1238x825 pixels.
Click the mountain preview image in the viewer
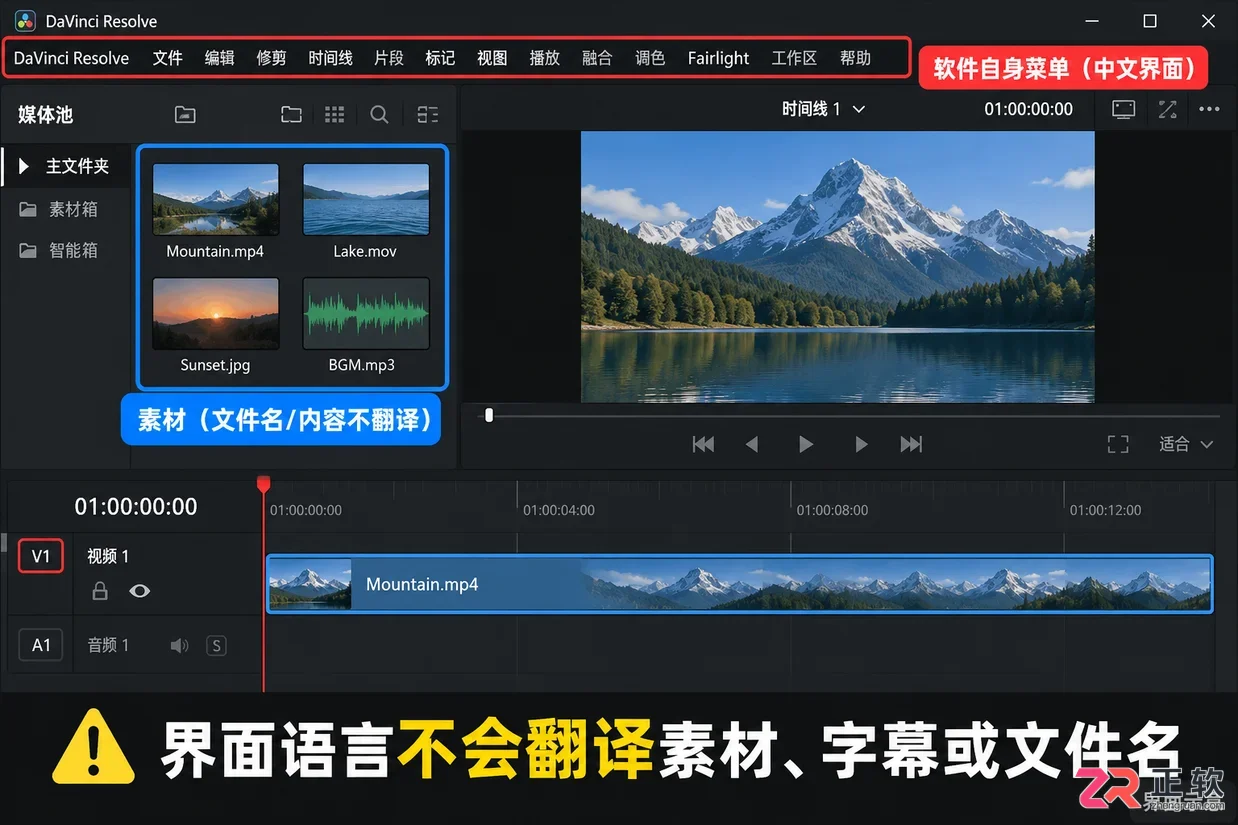(838, 267)
